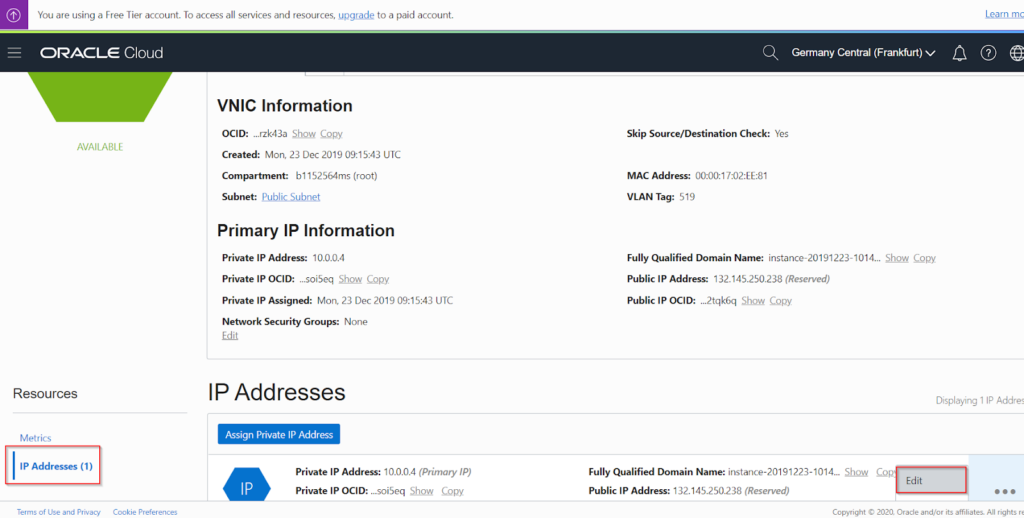Click the purple upgrade arrow icon

point(13,15)
